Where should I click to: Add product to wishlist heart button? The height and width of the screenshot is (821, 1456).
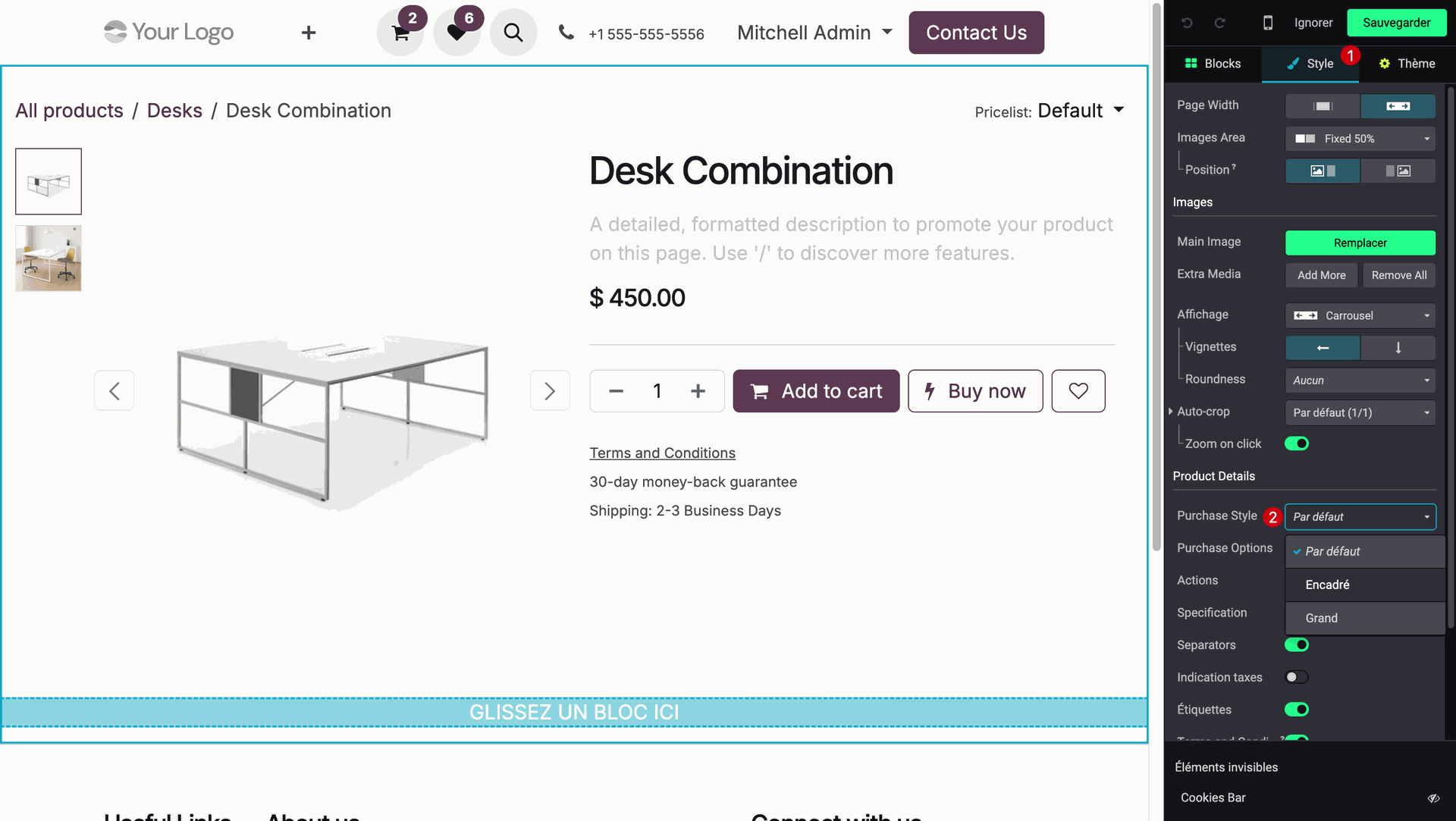1078,391
